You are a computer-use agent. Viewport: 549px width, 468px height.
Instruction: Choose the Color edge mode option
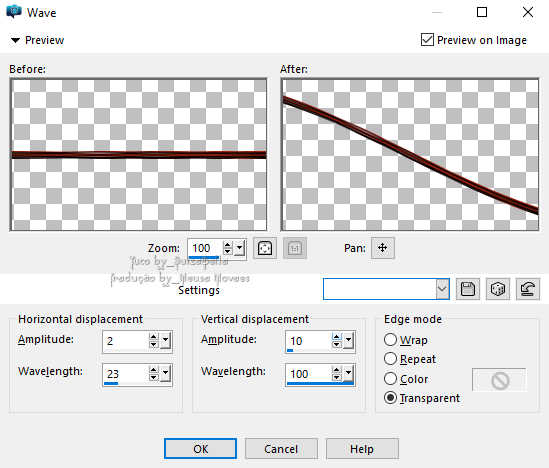coord(390,378)
